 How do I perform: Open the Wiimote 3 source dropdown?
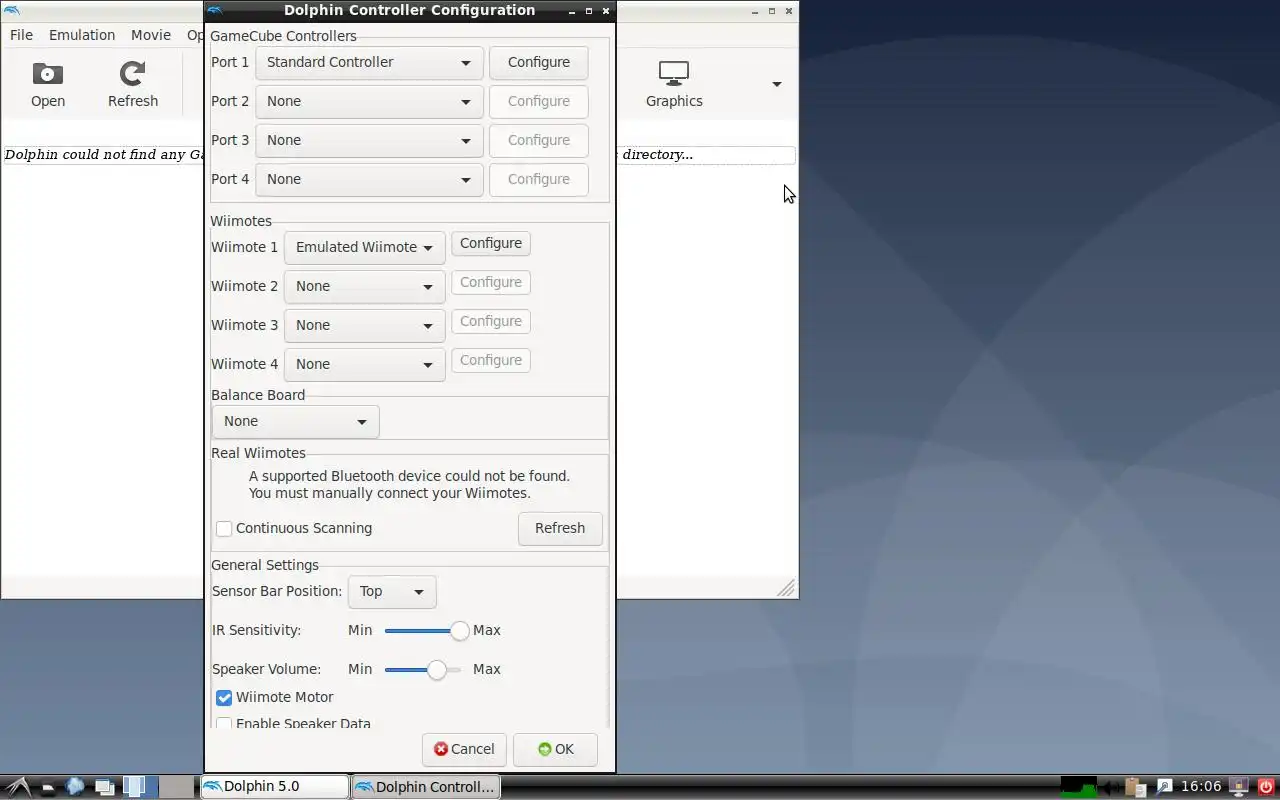(364, 325)
